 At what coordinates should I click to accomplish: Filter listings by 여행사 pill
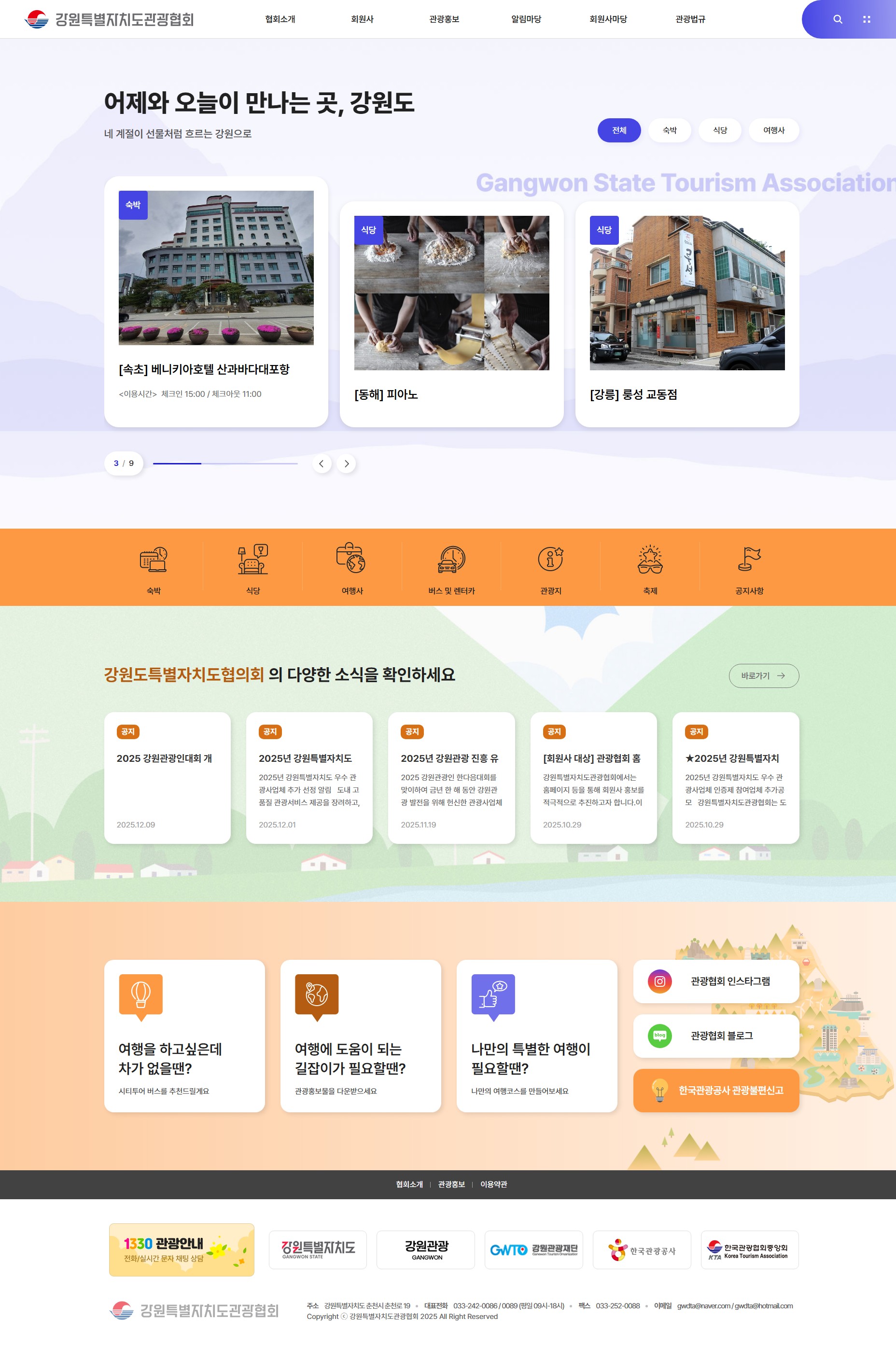click(x=773, y=130)
